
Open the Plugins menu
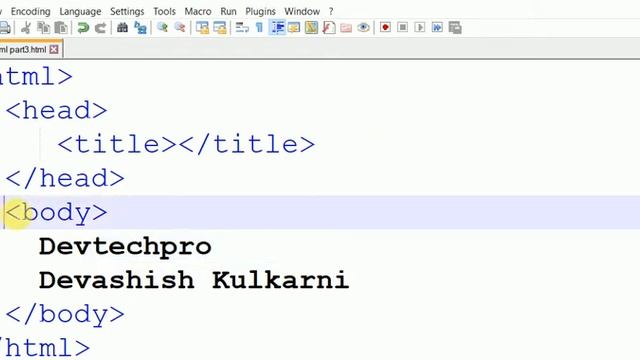click(260, 11)
